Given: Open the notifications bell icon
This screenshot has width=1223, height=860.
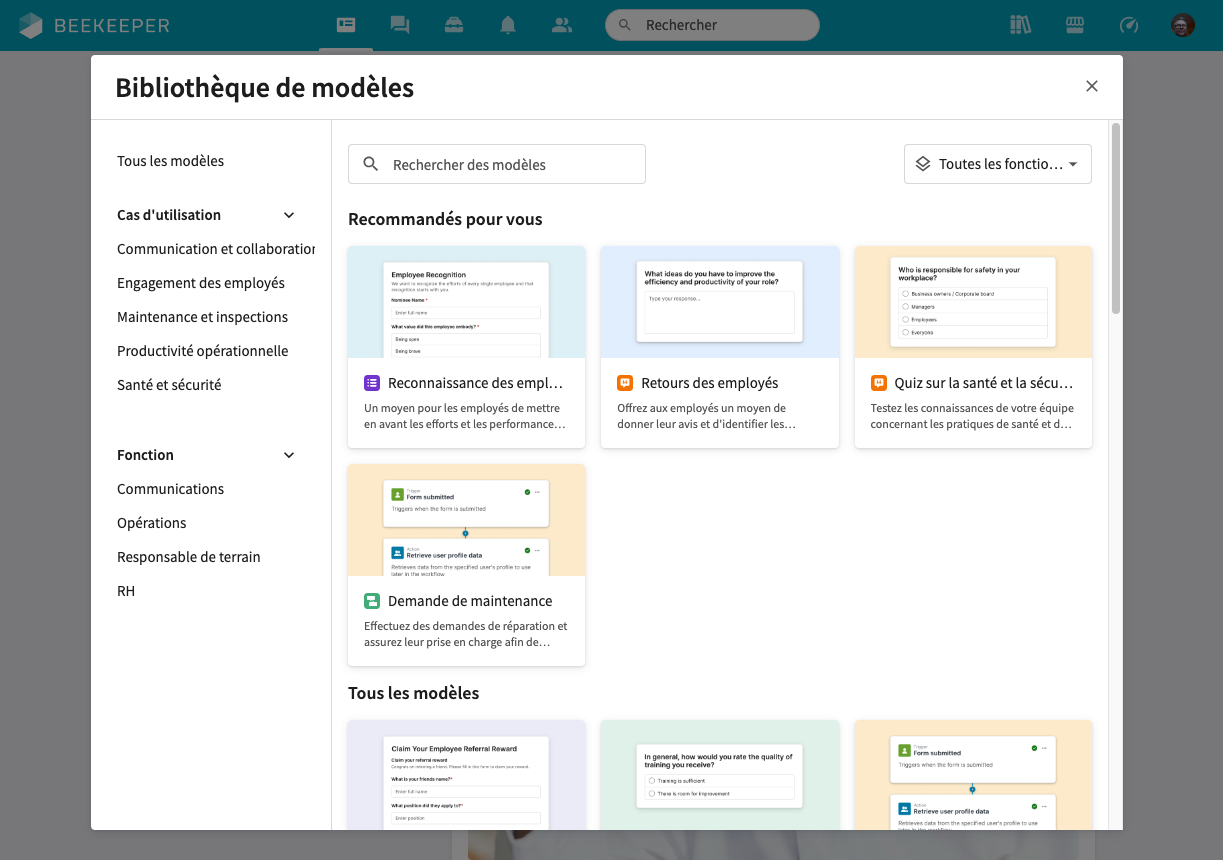Looking at the screenshot, I should pos(508,25).
